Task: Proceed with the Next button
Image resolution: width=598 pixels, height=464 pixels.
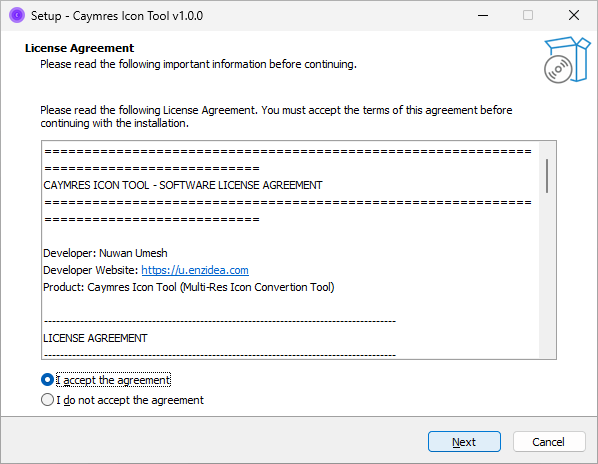Action: [464, 442]
